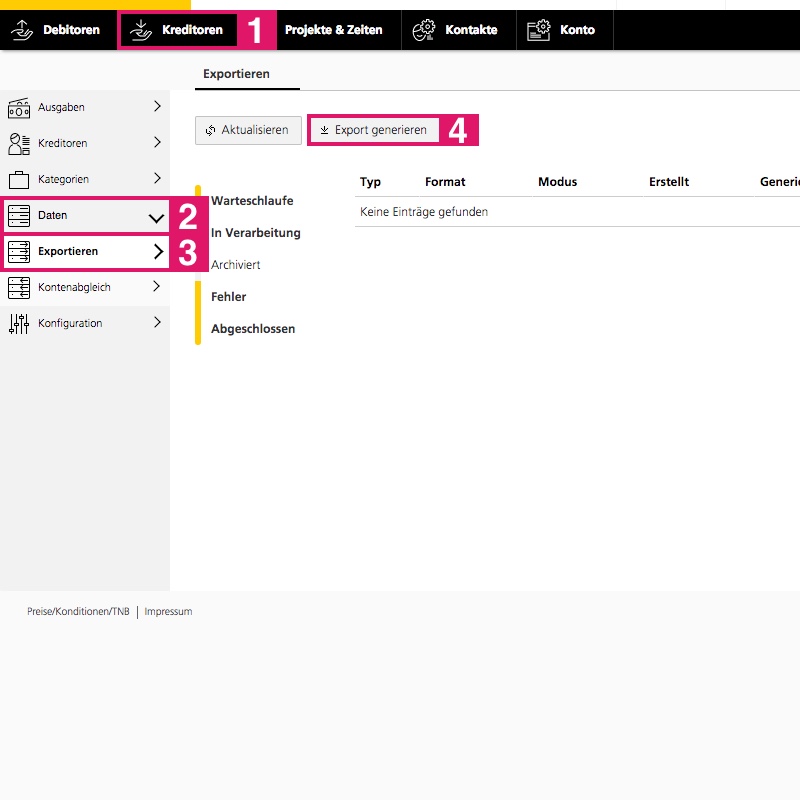Collapse the Daten section arrow
Image resolution: width=800 pixels, height=800 pixels.
[x=156, y=216]
